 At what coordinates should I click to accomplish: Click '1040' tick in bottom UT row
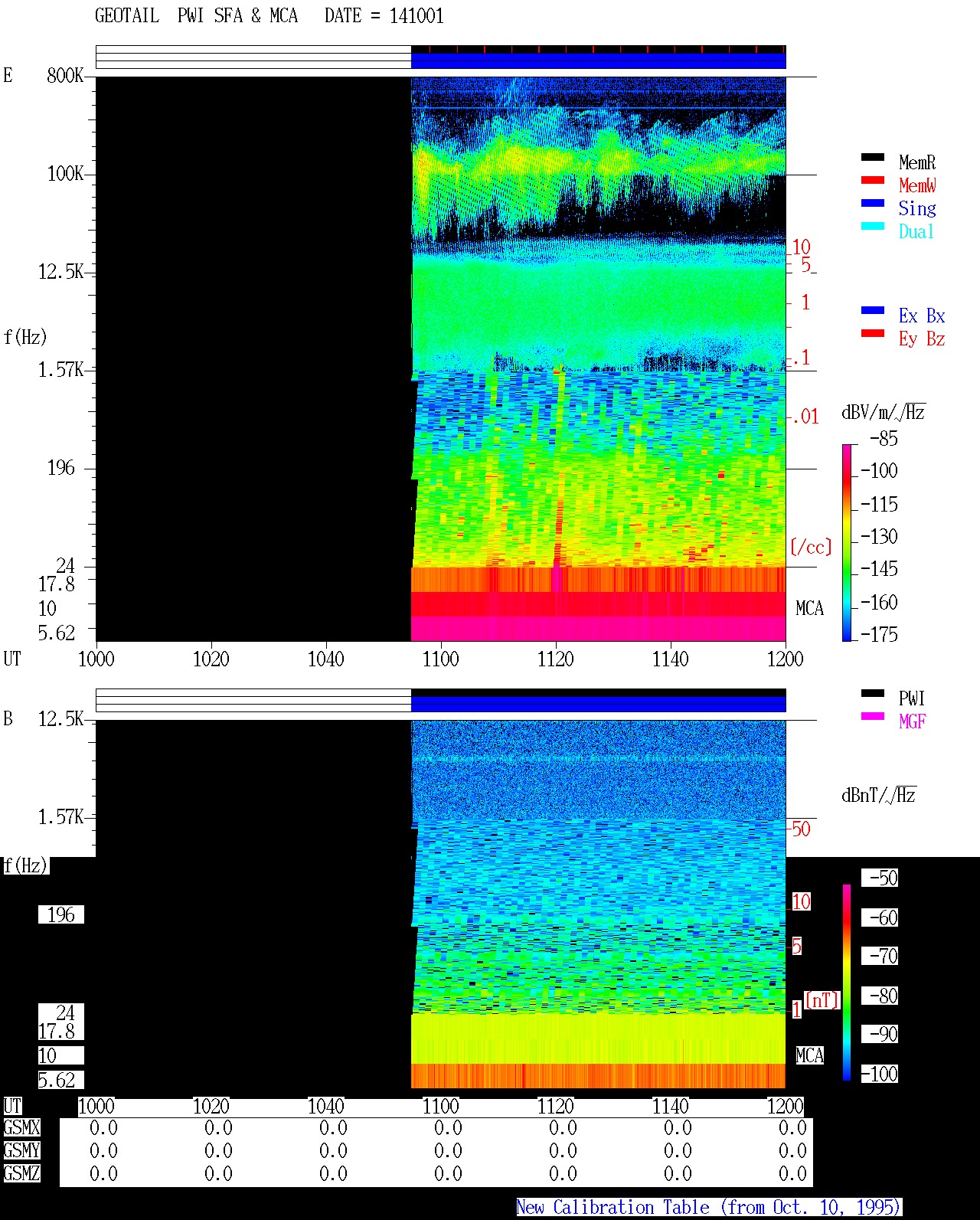tap(325, 1106)
